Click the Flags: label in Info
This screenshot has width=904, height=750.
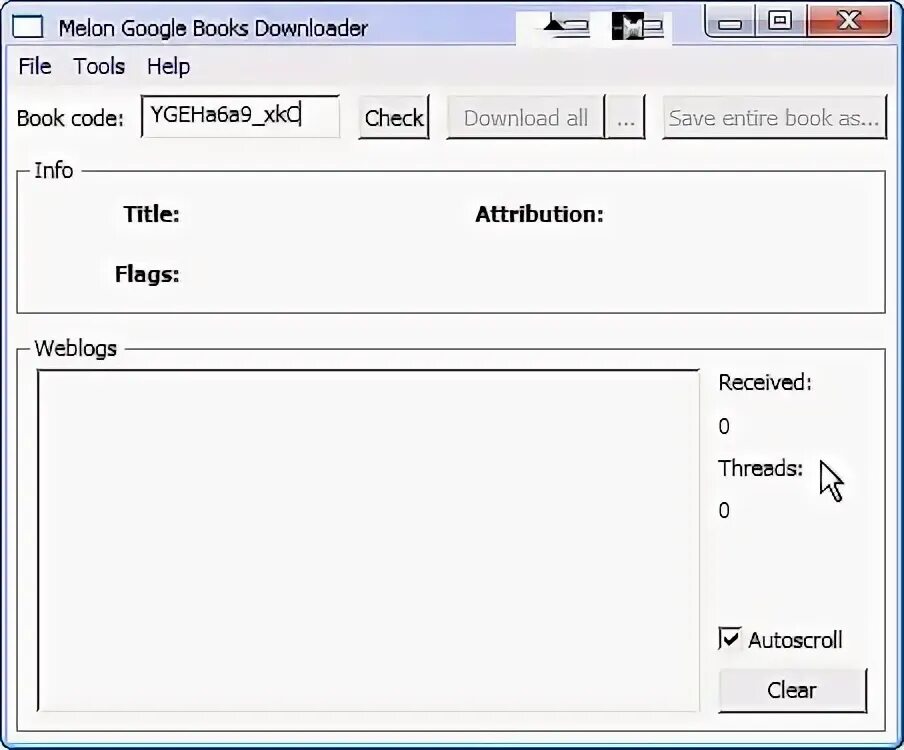point(147,274)
